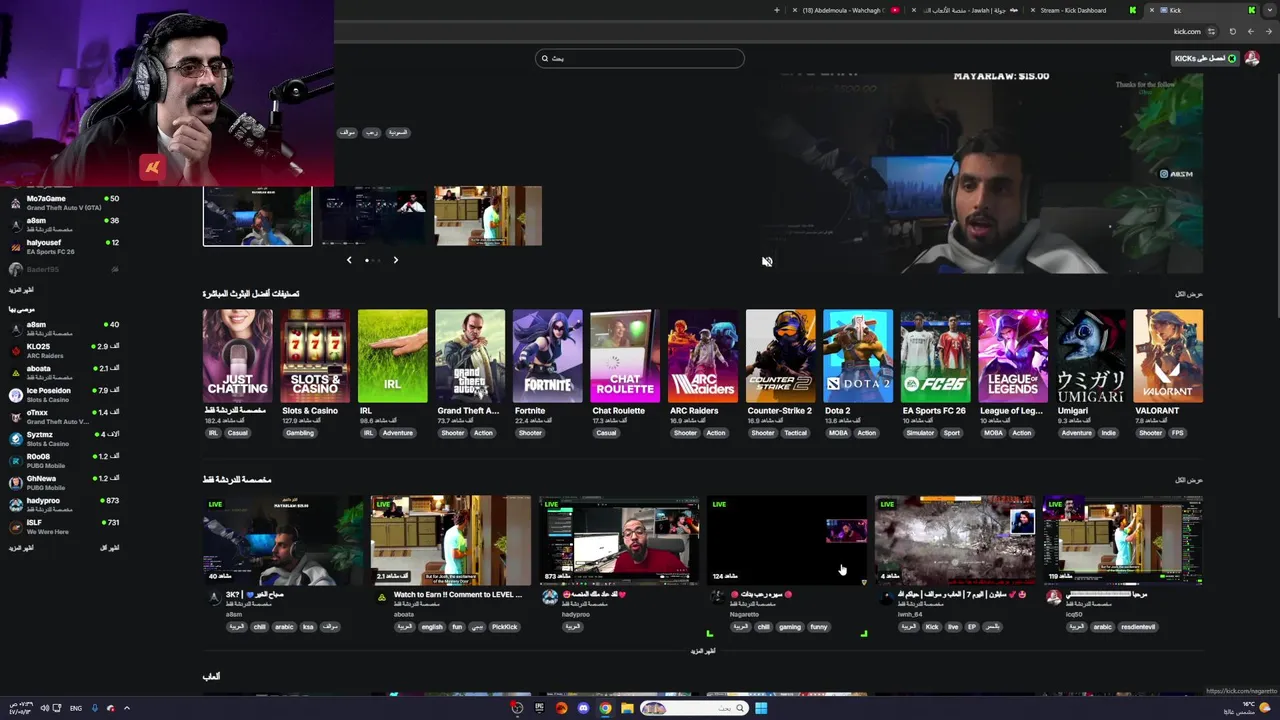Open the IRL category card
Viewport: 1280px width, 720px height.
(392, 356)
